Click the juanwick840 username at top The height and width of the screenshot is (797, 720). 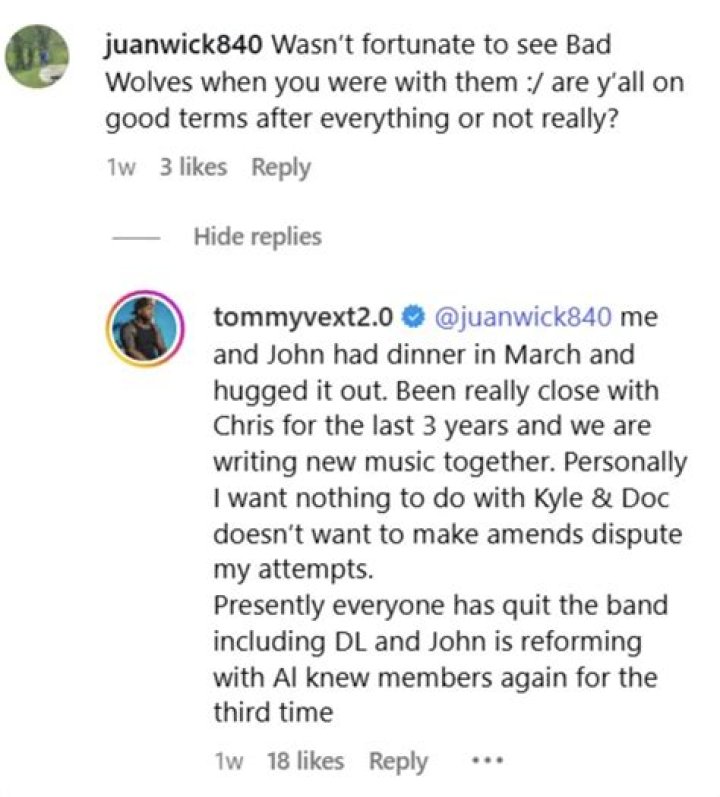click(184, 45)
